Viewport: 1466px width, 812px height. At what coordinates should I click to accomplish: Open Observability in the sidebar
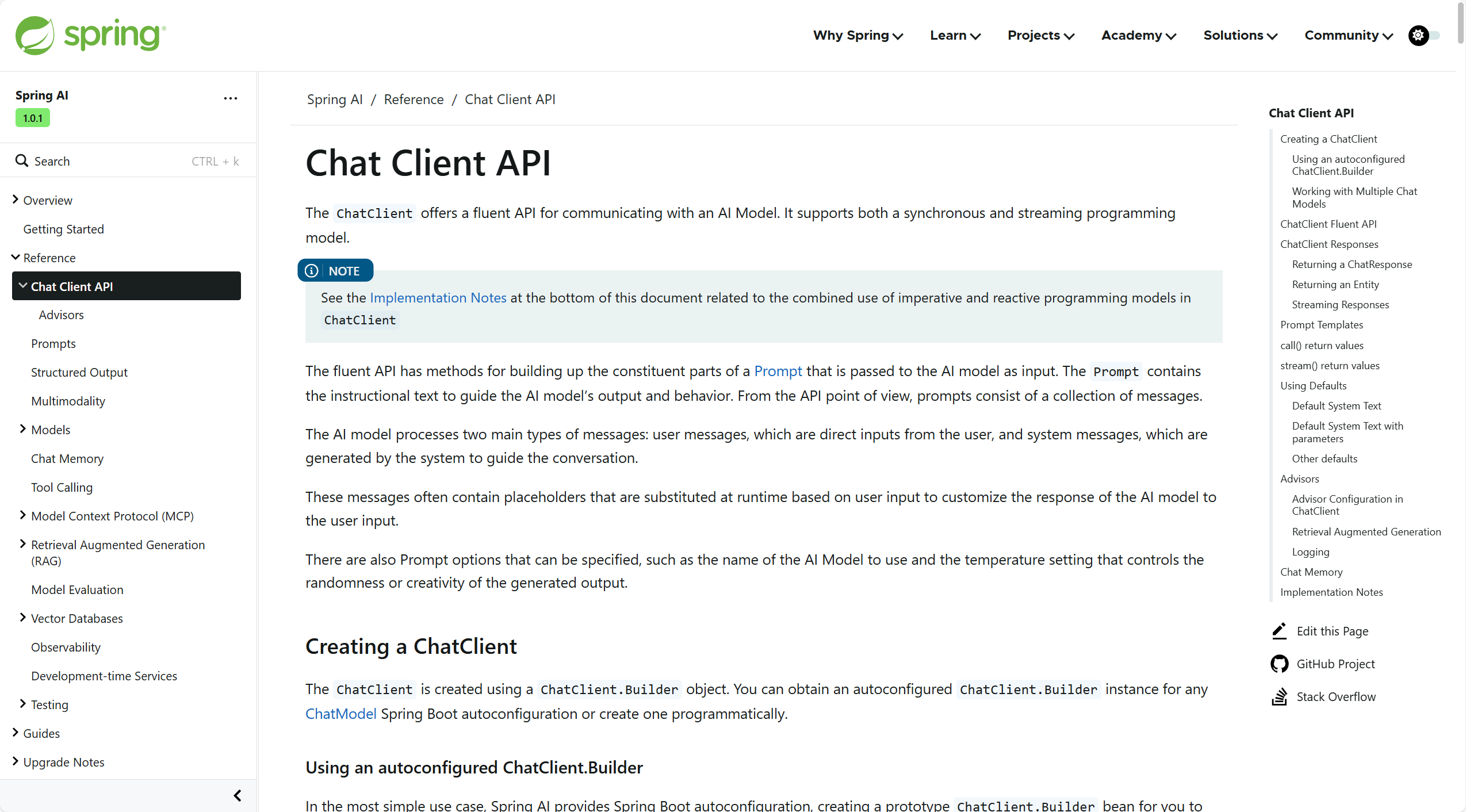[66, 647]
